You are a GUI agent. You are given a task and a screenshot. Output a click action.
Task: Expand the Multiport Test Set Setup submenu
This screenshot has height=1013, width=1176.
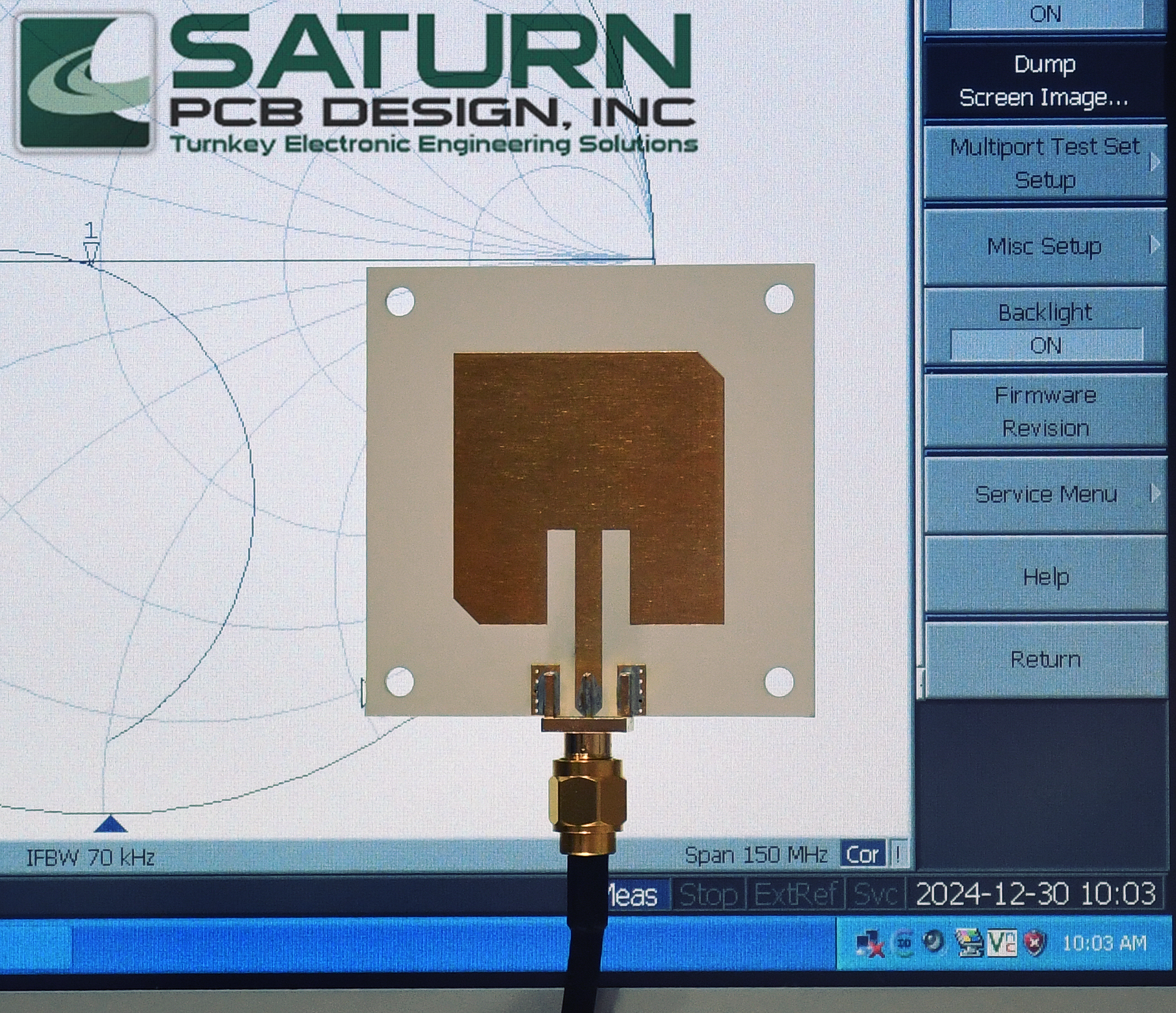(x=1045, y=163)
